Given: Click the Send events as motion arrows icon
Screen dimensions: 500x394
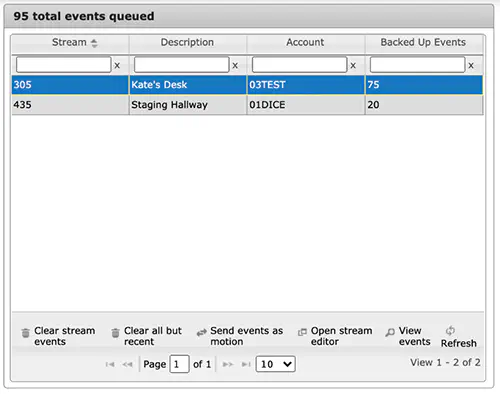Looking at the screenshot, I should click(202, 333).
